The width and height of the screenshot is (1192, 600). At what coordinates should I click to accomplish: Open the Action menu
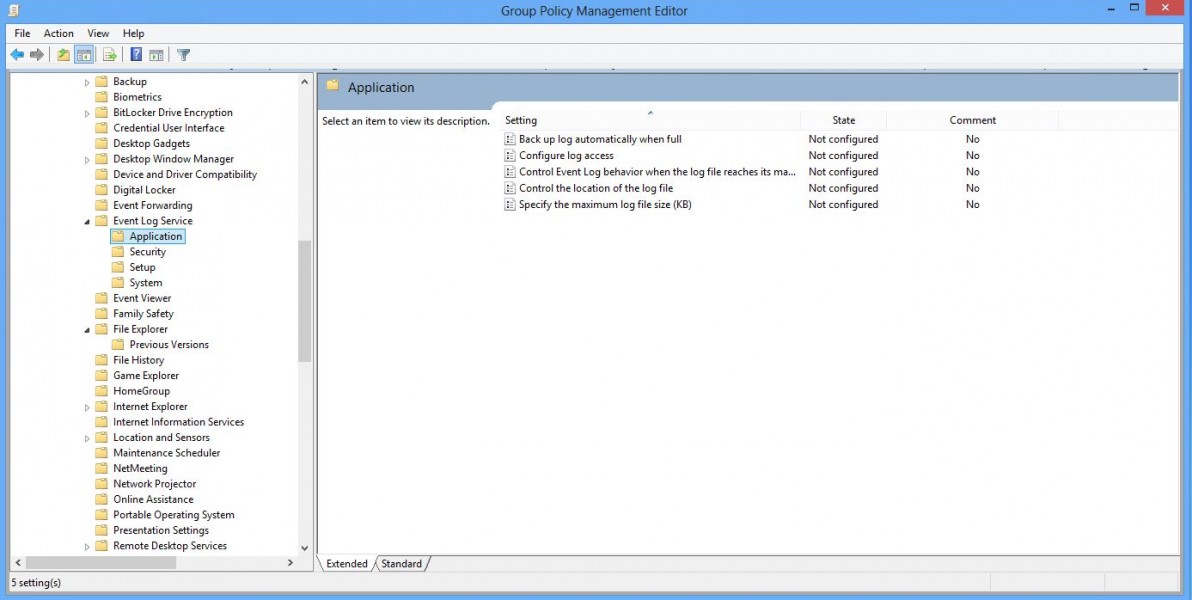coord(59,33)
